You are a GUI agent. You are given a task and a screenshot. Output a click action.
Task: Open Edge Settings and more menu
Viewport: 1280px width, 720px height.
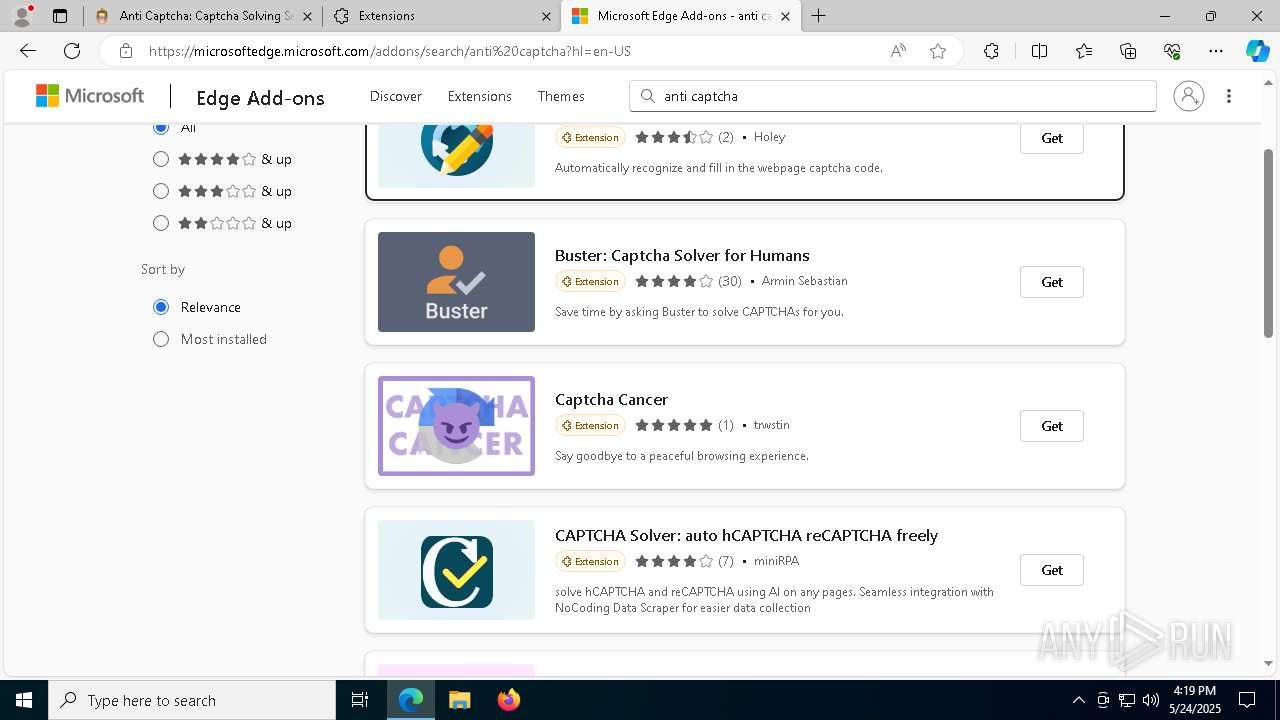[x=1216, y=51]
